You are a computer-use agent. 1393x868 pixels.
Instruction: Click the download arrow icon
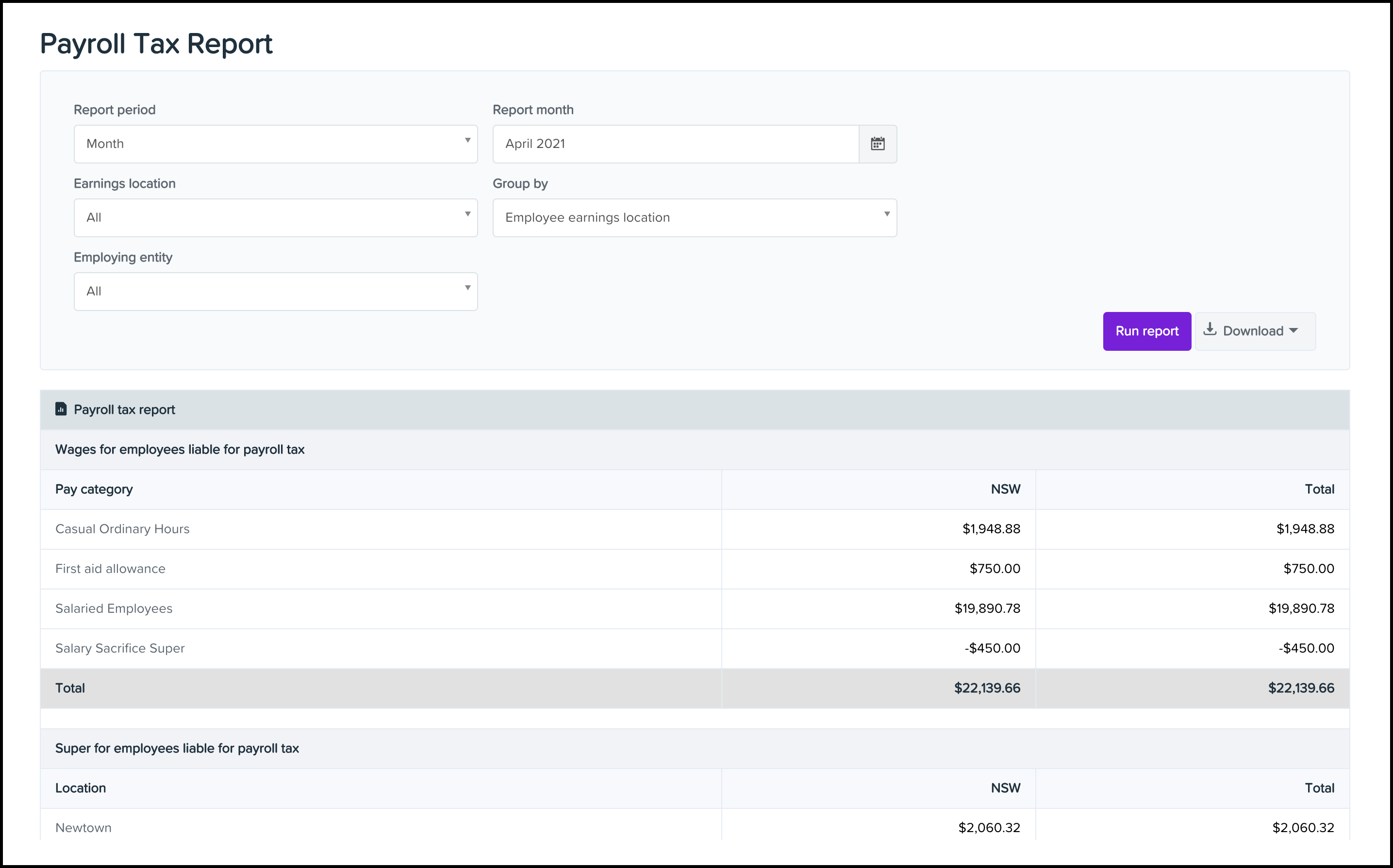pyautogui.click(x=1209, y=329)
